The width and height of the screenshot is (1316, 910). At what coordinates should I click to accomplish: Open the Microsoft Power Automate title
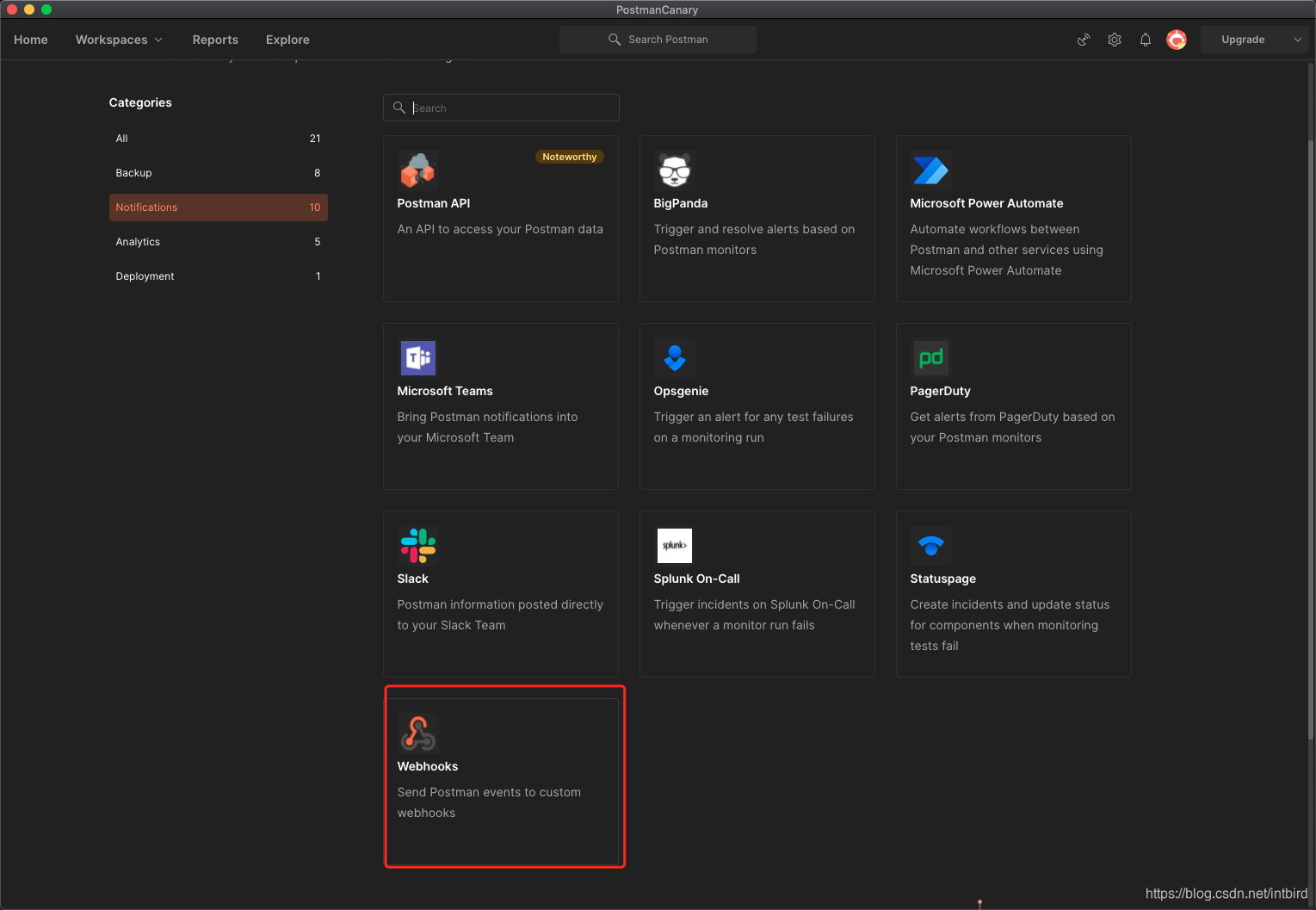pyautogui.click(x=986, y=203)
